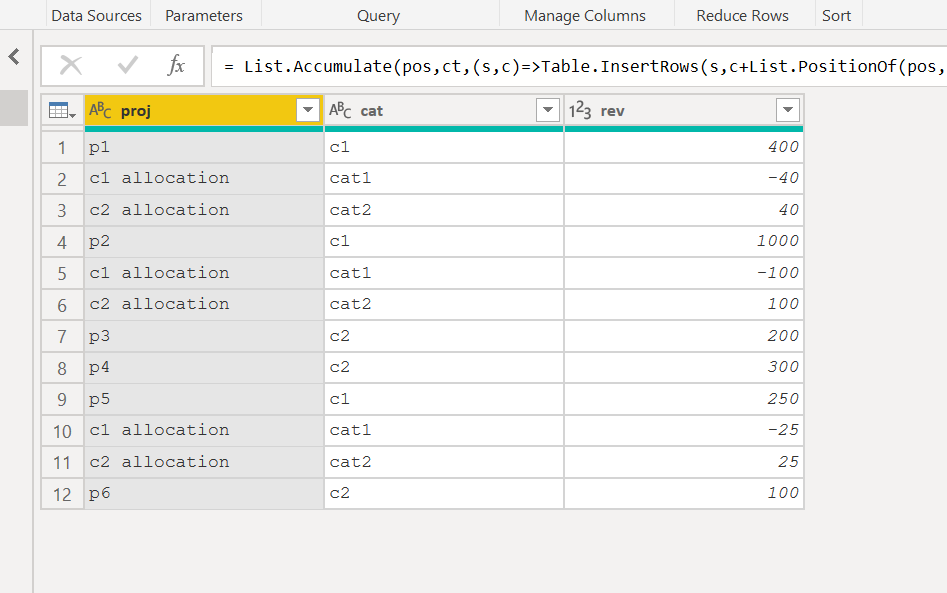
Task: Collapse the Queries pane with arrow
Action: tap(14, 57)
